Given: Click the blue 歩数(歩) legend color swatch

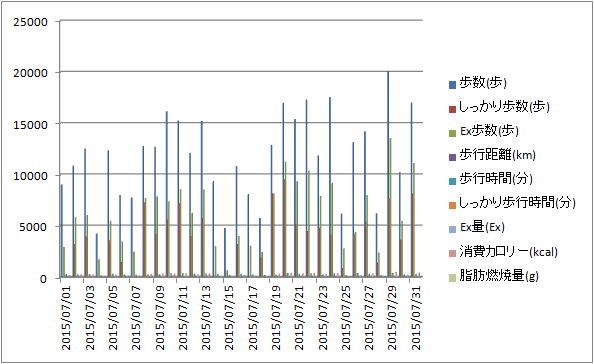Looking at the screenshot, I should (452, 84).
